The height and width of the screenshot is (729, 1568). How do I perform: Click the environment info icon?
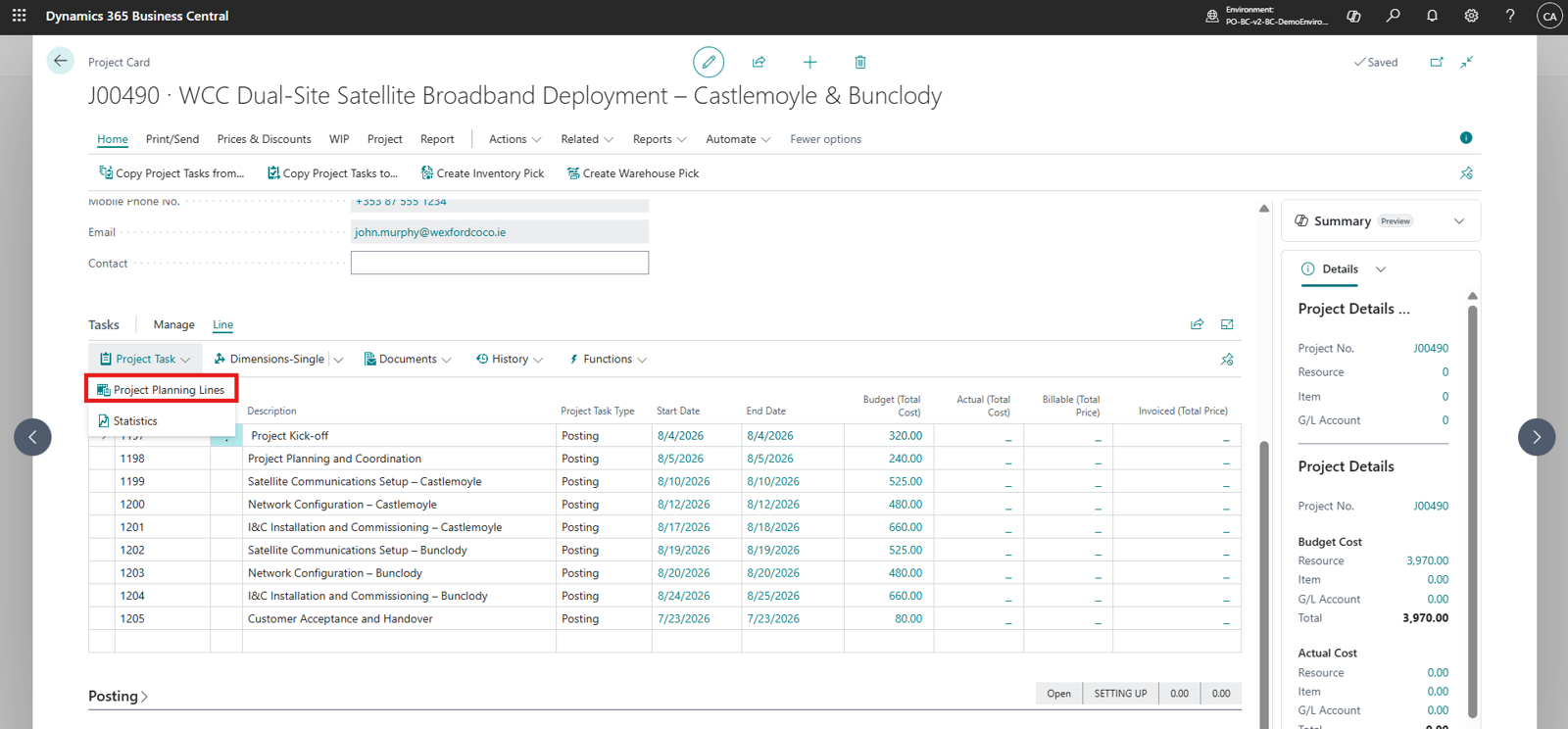[x=1212, y=16]
